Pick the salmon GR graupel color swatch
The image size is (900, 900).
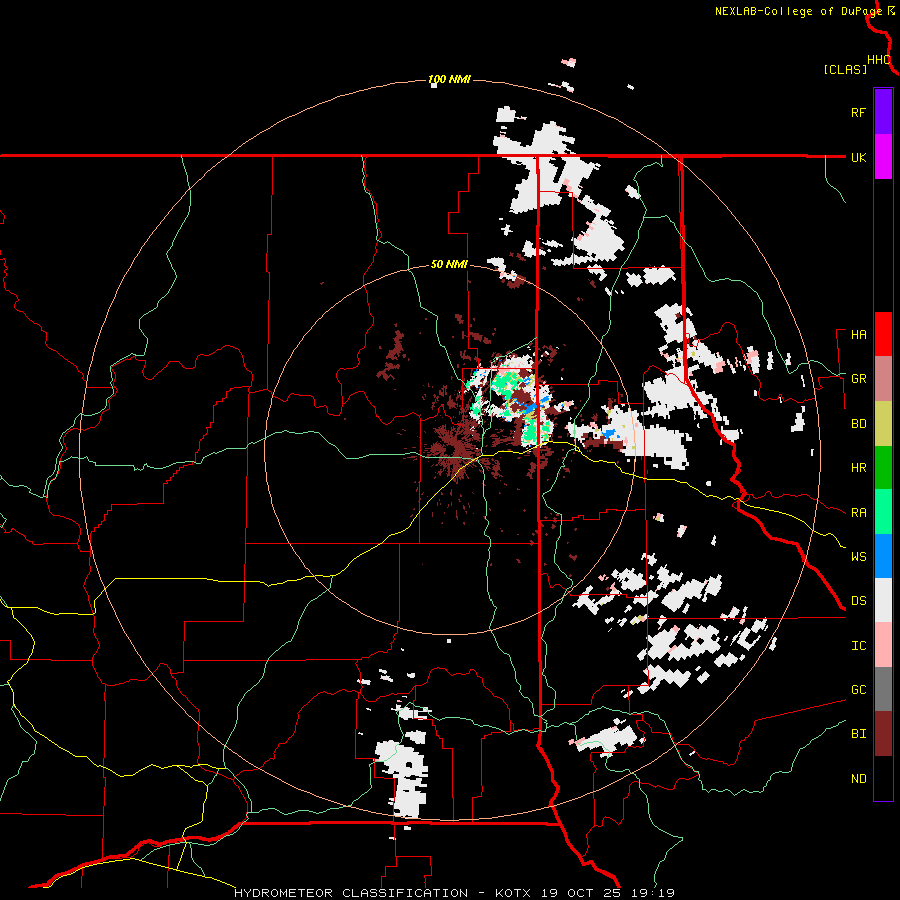pyautogui.click(x=883, y=379)
